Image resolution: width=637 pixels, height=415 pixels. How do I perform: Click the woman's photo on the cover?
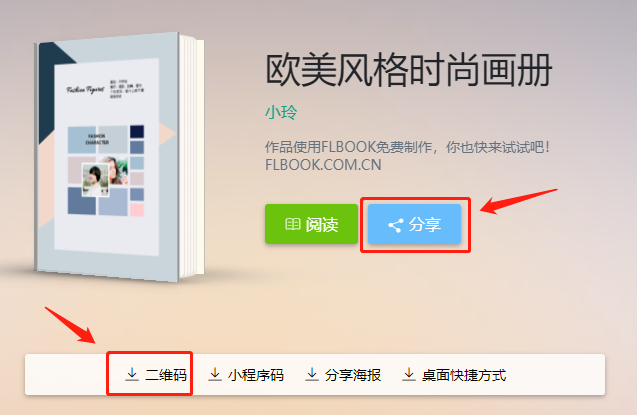(95, 180)
